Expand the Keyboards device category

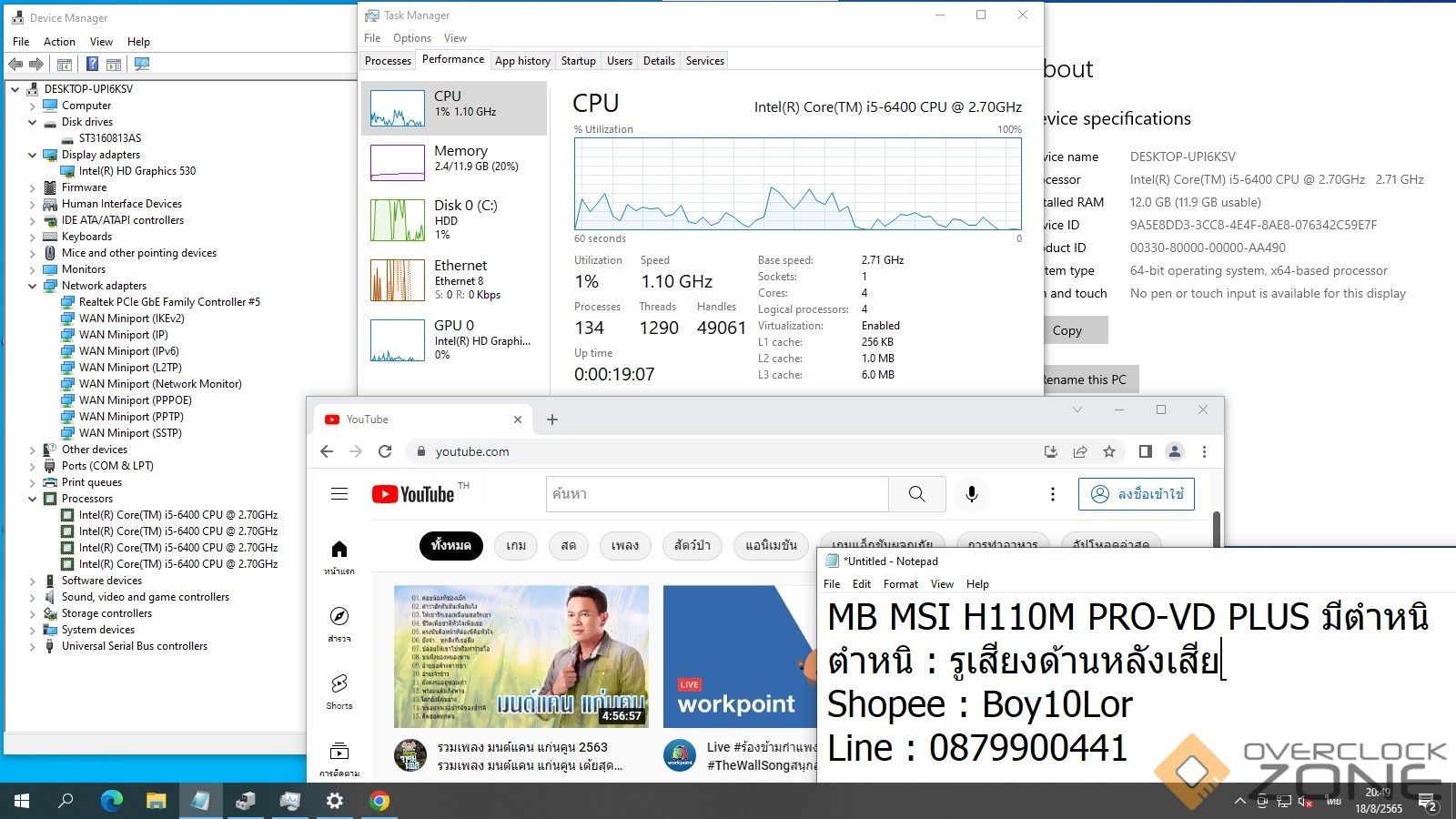(33, 237)
